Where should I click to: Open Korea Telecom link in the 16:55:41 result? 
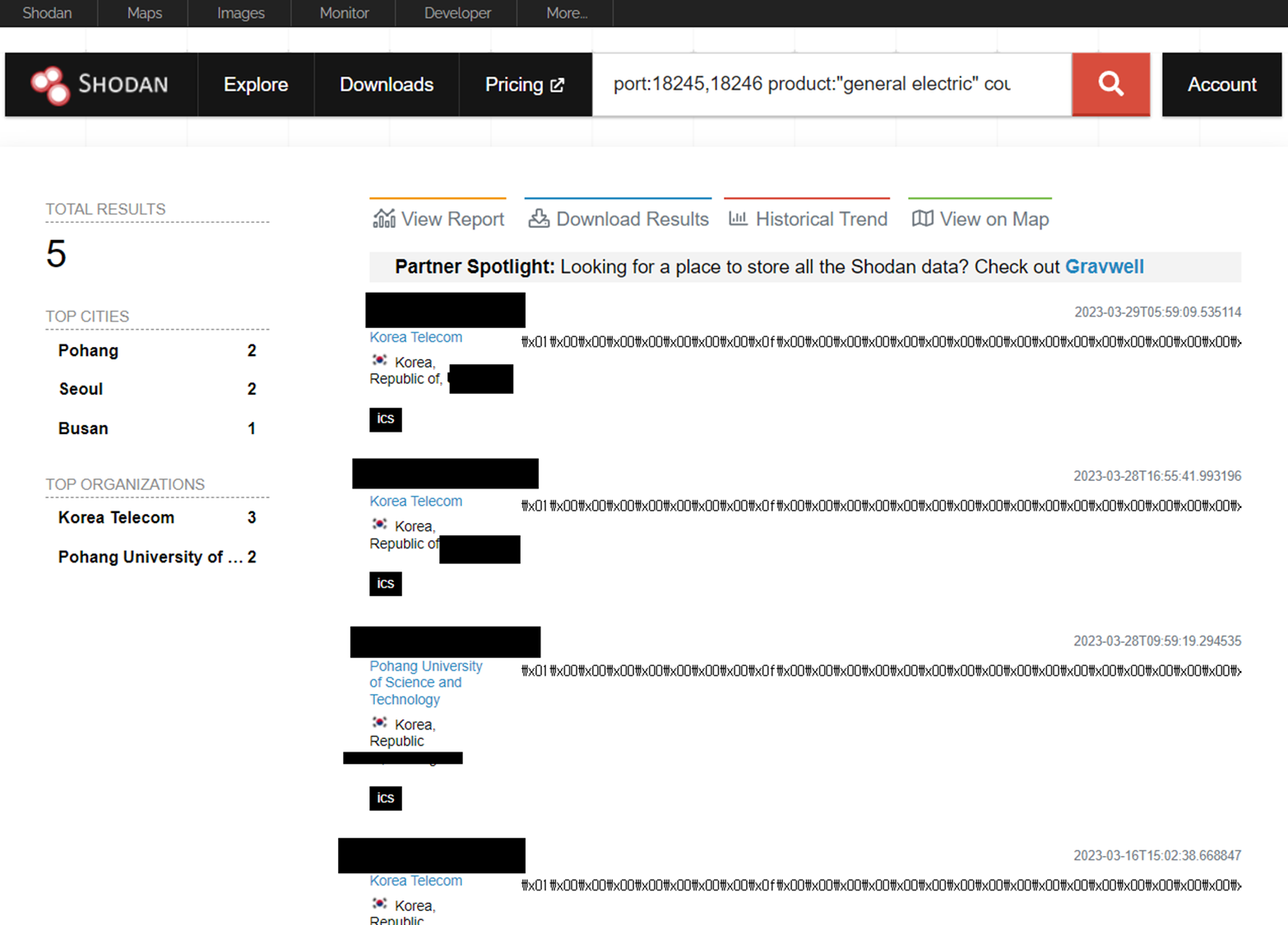(x=415, y=501)
